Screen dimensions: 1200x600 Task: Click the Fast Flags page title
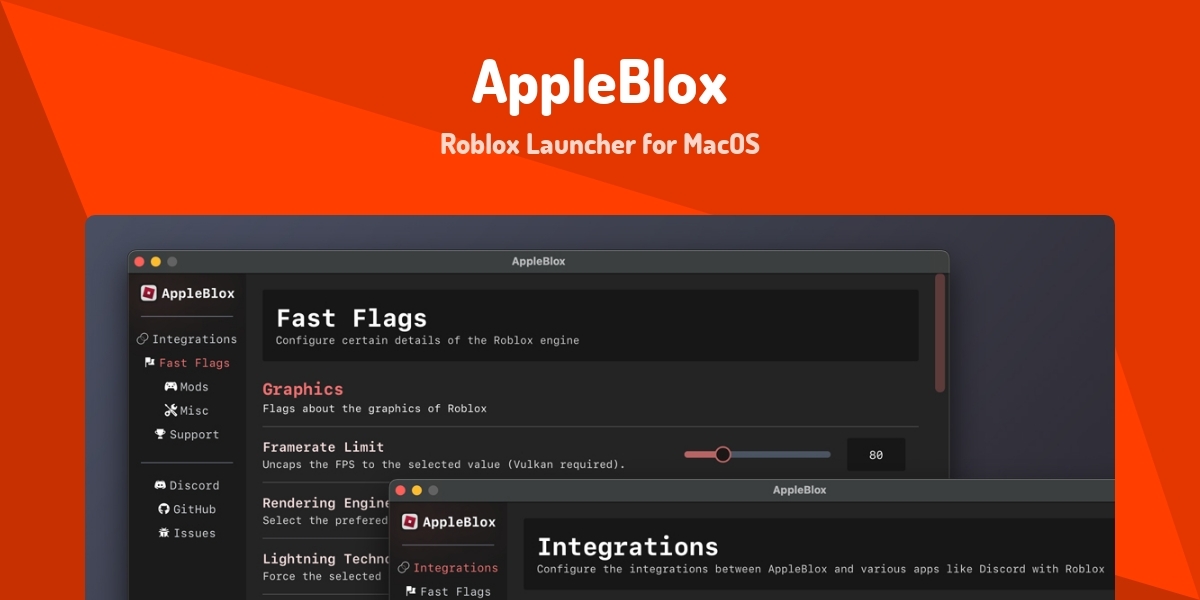coord(352,318)
